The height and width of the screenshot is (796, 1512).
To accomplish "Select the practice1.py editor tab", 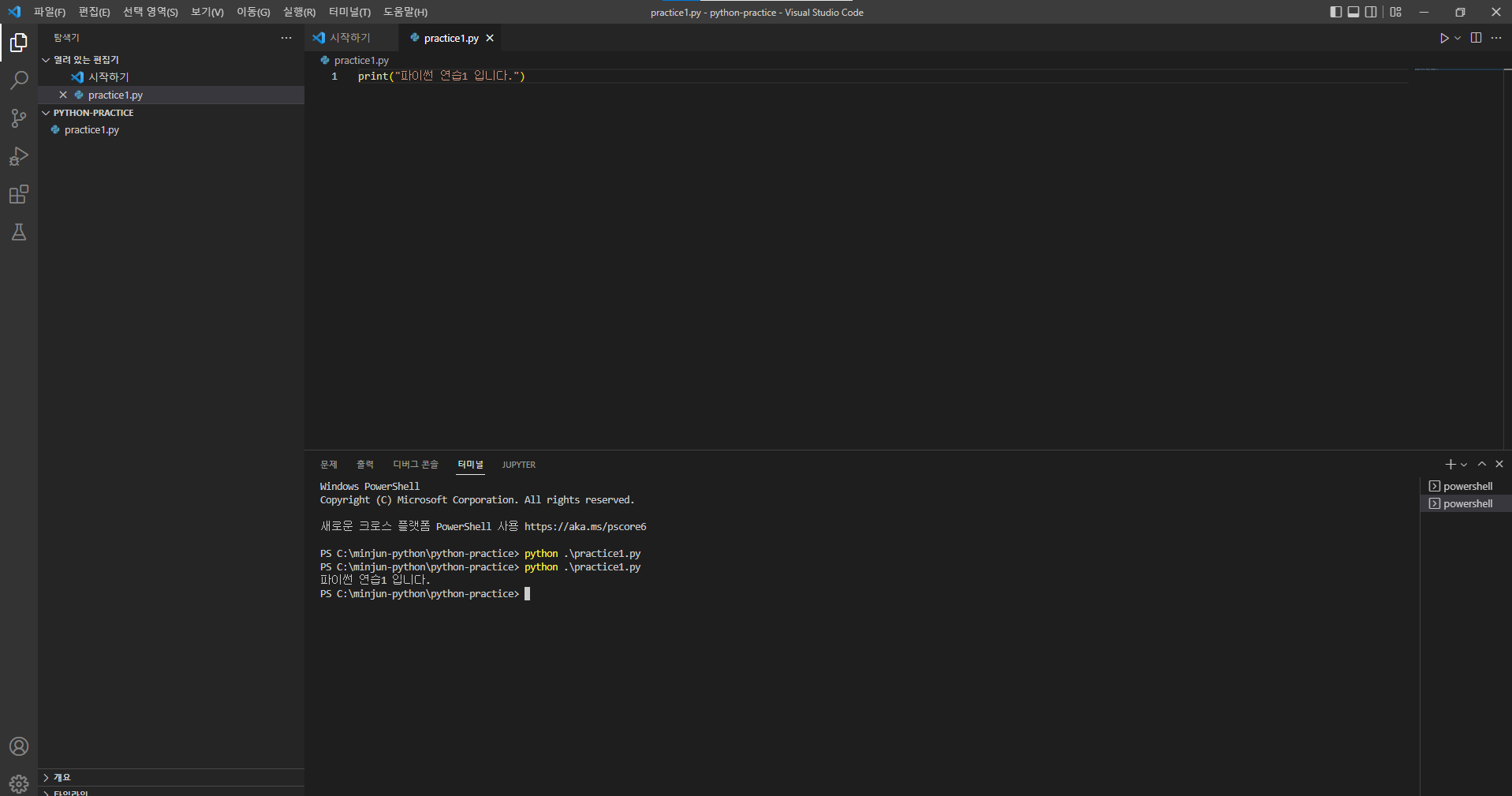I will pos(450,38).
